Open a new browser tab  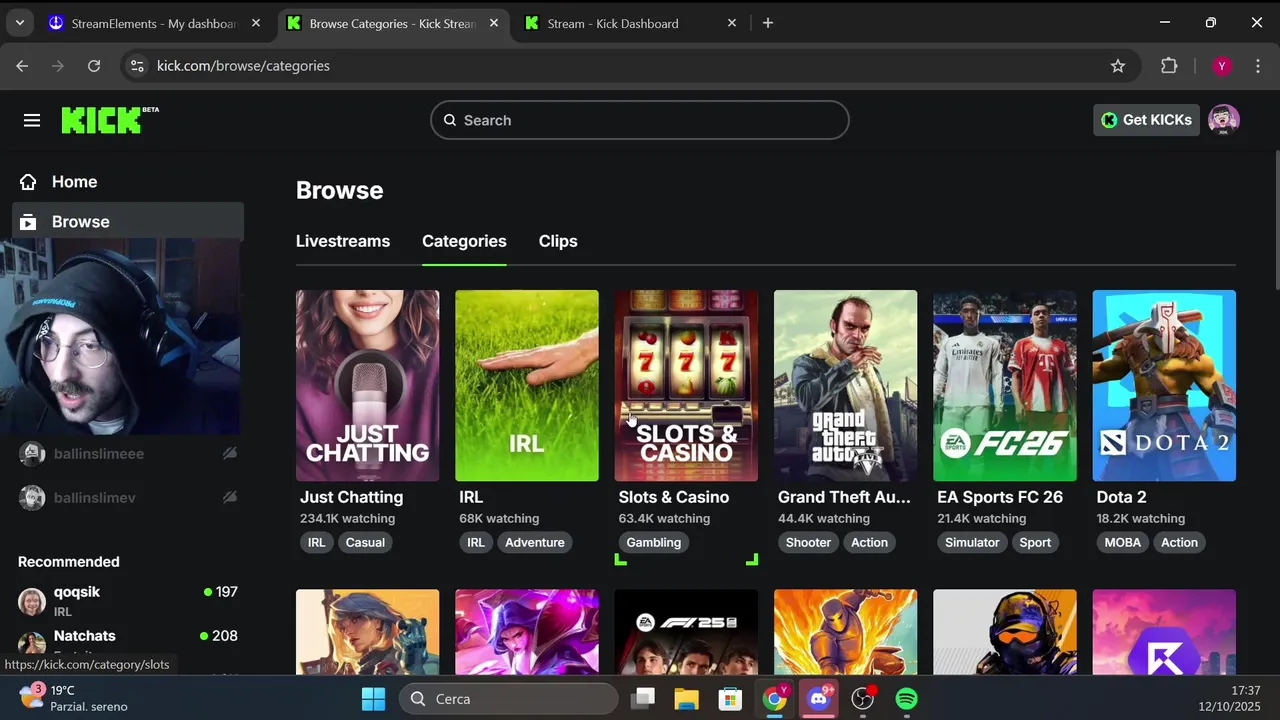click(768, 23)
